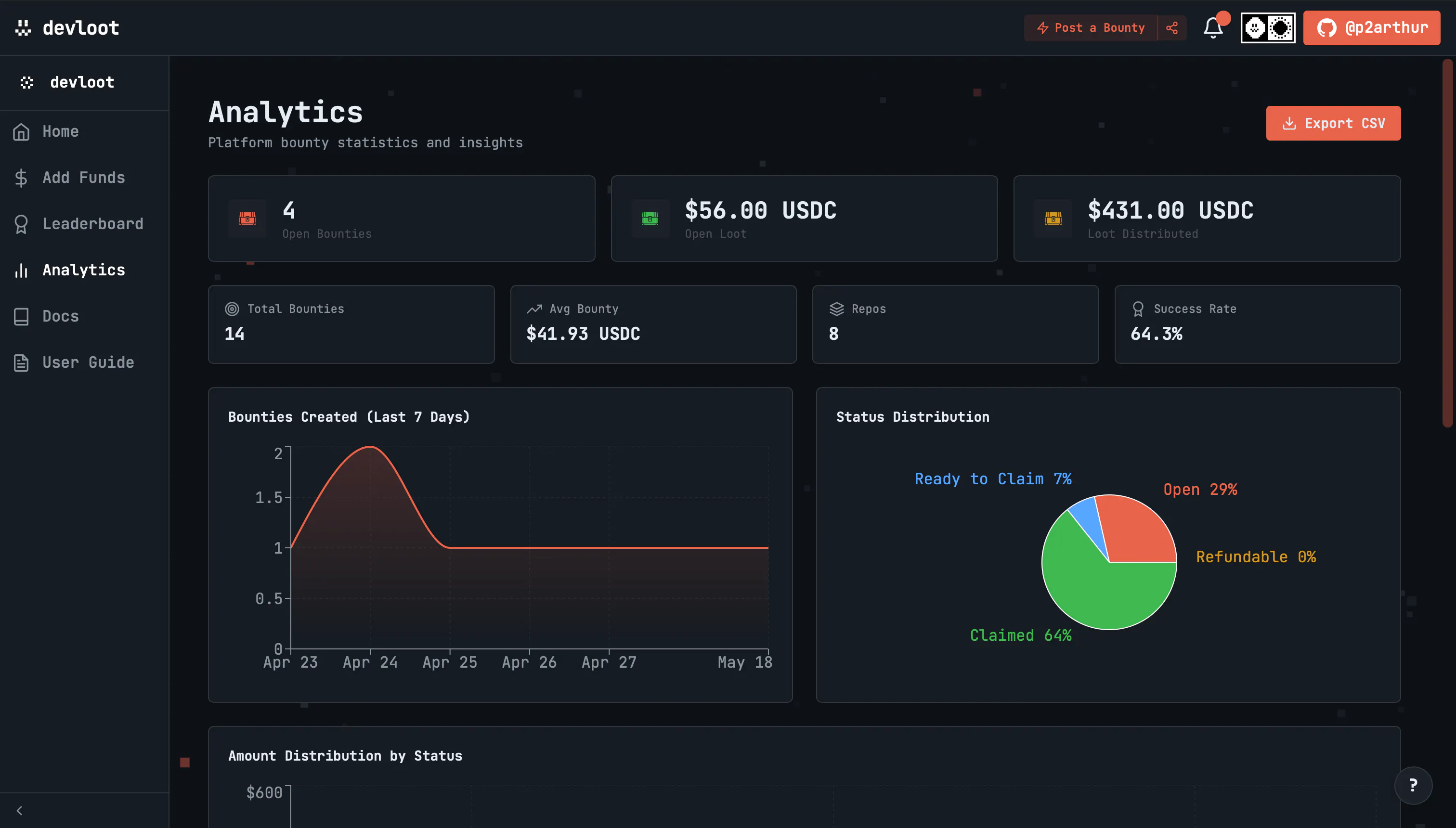1456x828 pixels.
Task: Open the Leaderboard page
Action: coord(84,223)
